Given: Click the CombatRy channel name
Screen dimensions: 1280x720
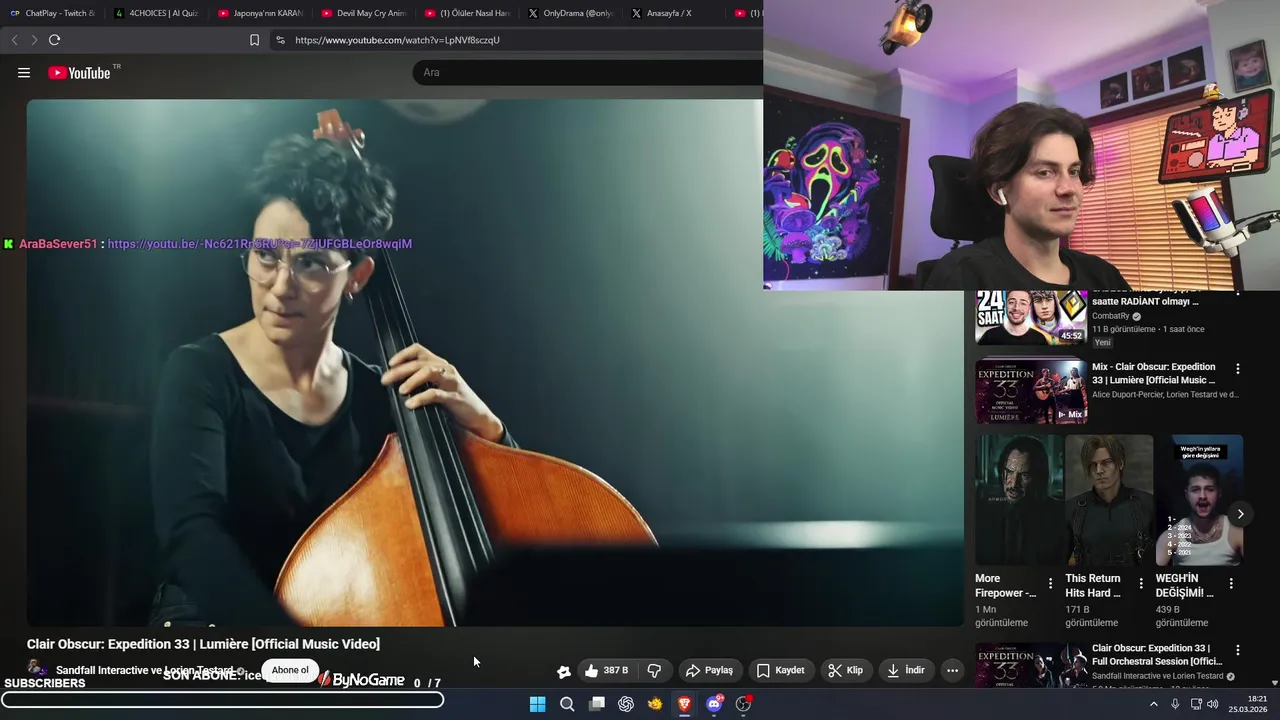Looking at the screenshot, I should [1110, 316].
